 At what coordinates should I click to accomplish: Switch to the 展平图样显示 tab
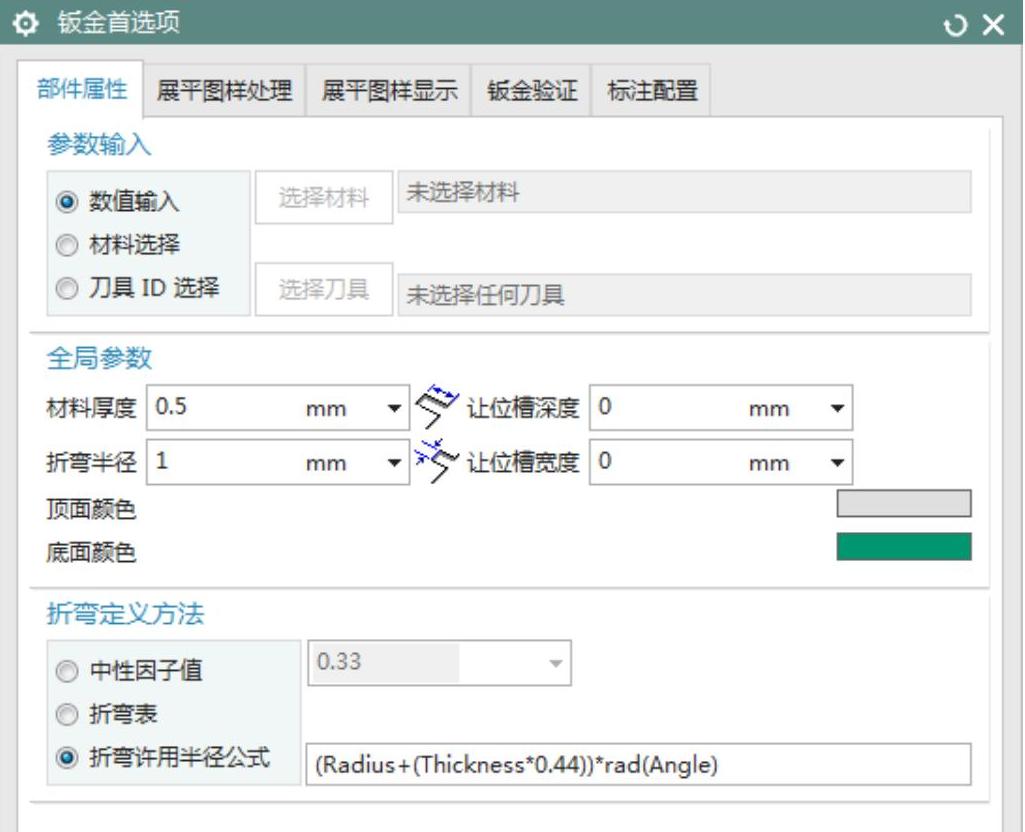[x=389, y=91]
